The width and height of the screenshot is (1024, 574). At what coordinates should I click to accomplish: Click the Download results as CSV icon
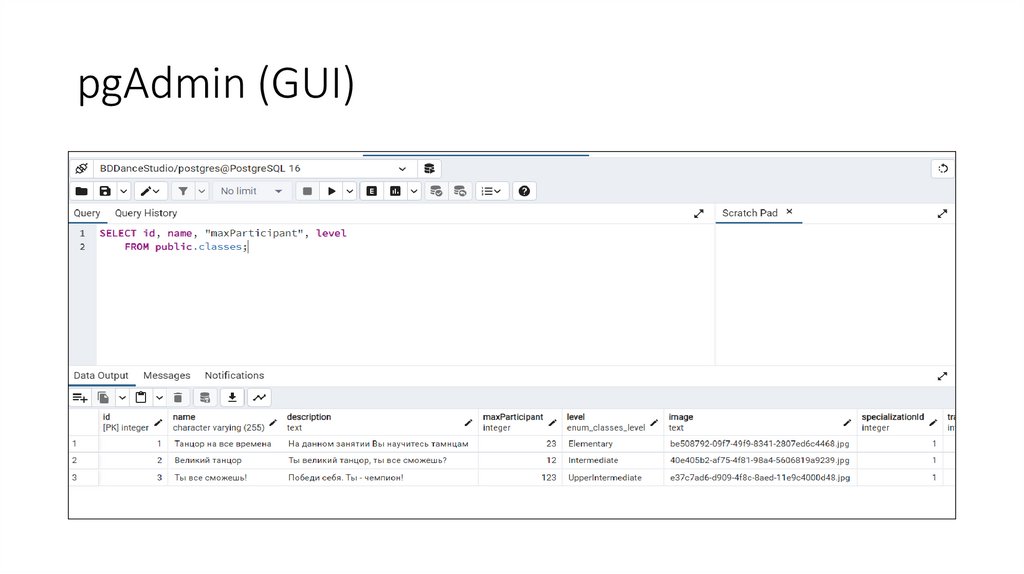(x=232, y=398)
